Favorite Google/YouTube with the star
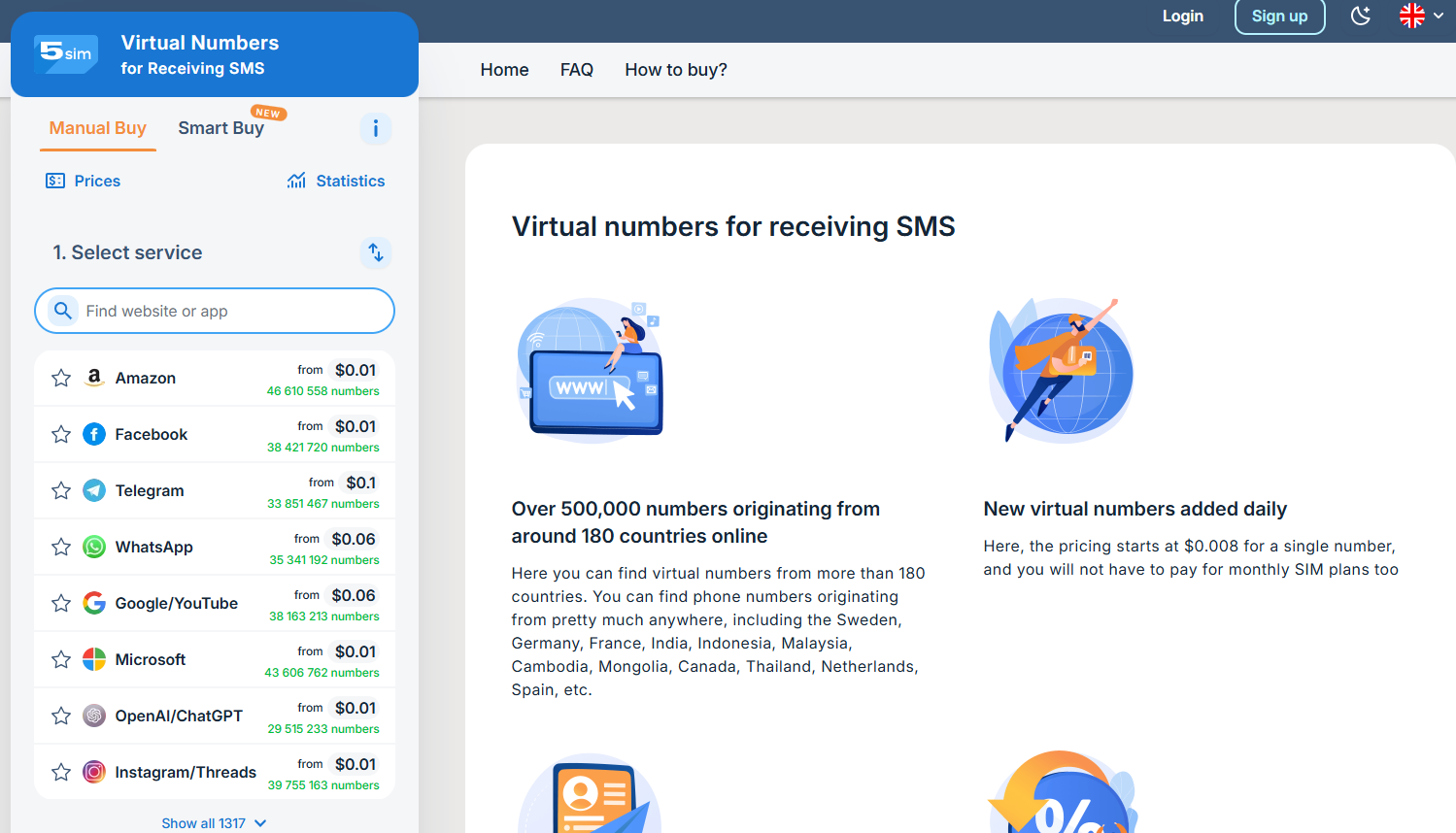The image size is (1456, 833). click(x=61, y=603)
